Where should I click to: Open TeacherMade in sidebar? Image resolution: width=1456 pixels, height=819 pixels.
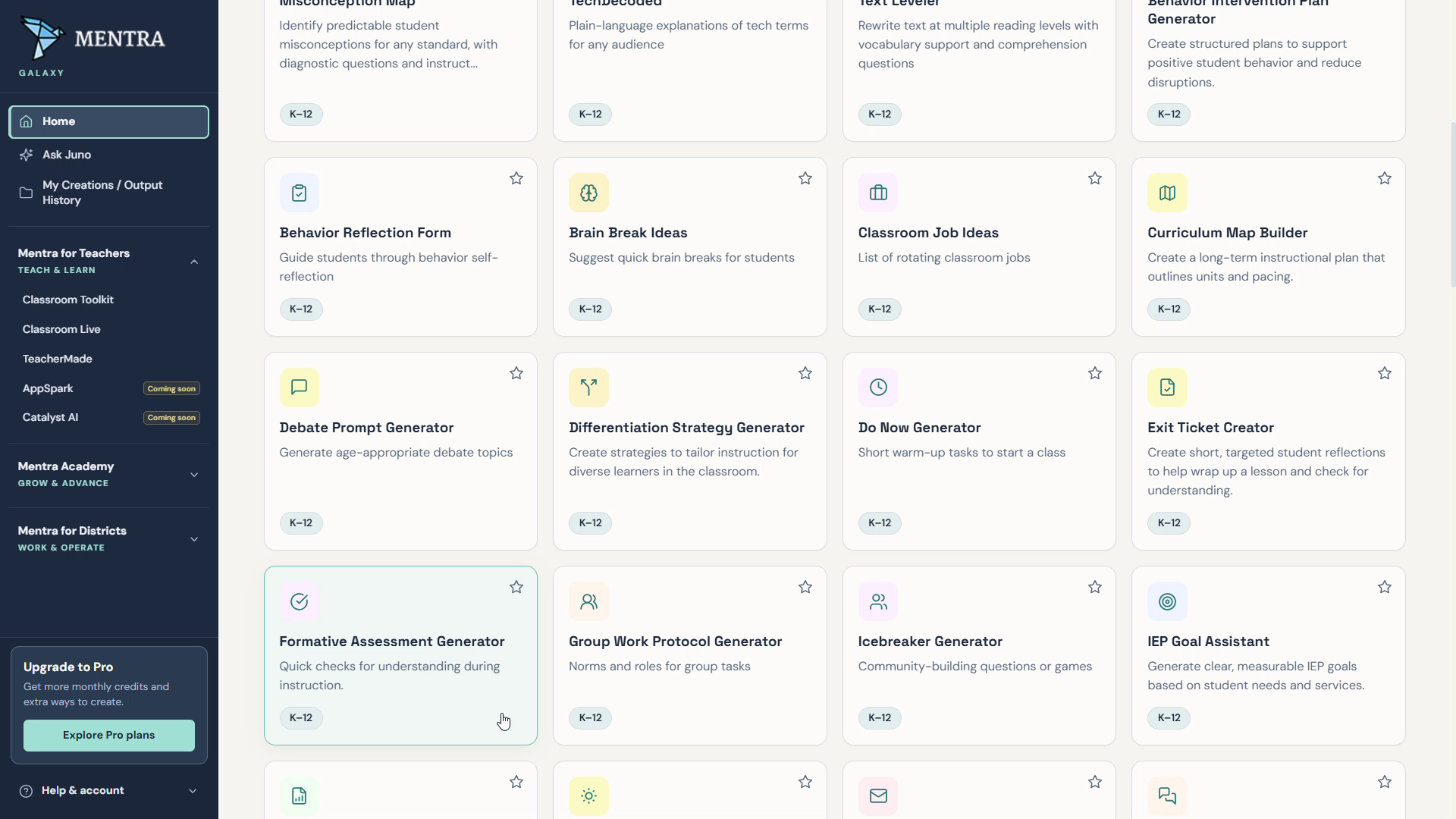[58, 359]
